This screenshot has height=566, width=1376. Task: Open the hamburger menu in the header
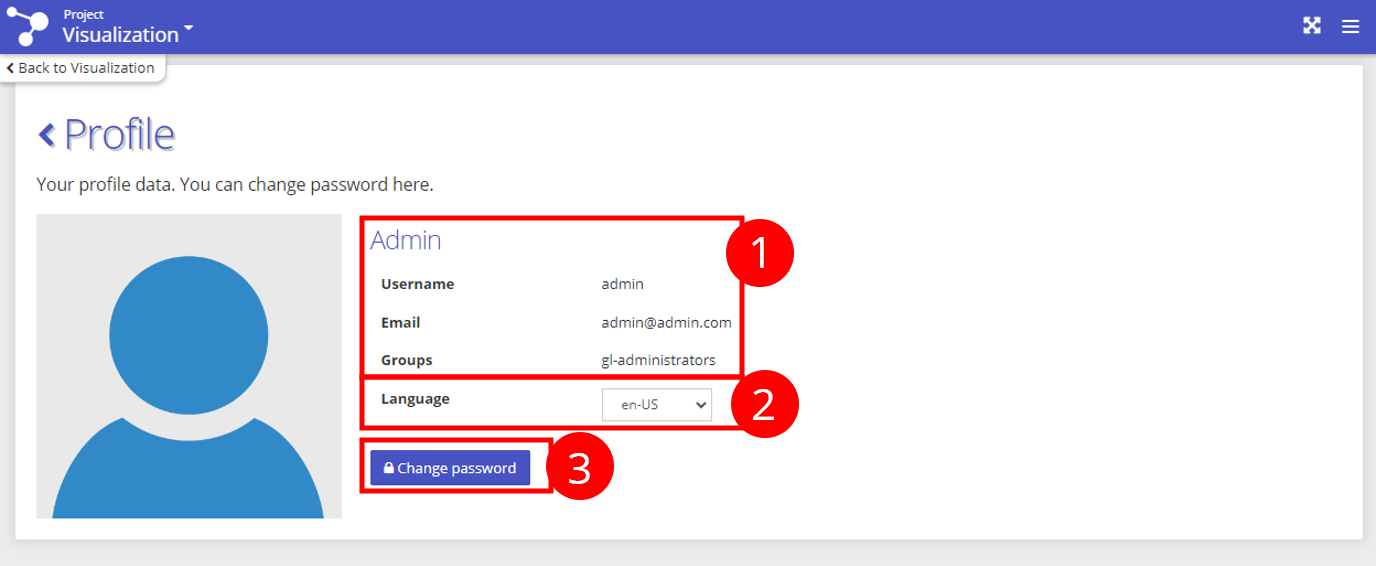[x=1350, y=27]
